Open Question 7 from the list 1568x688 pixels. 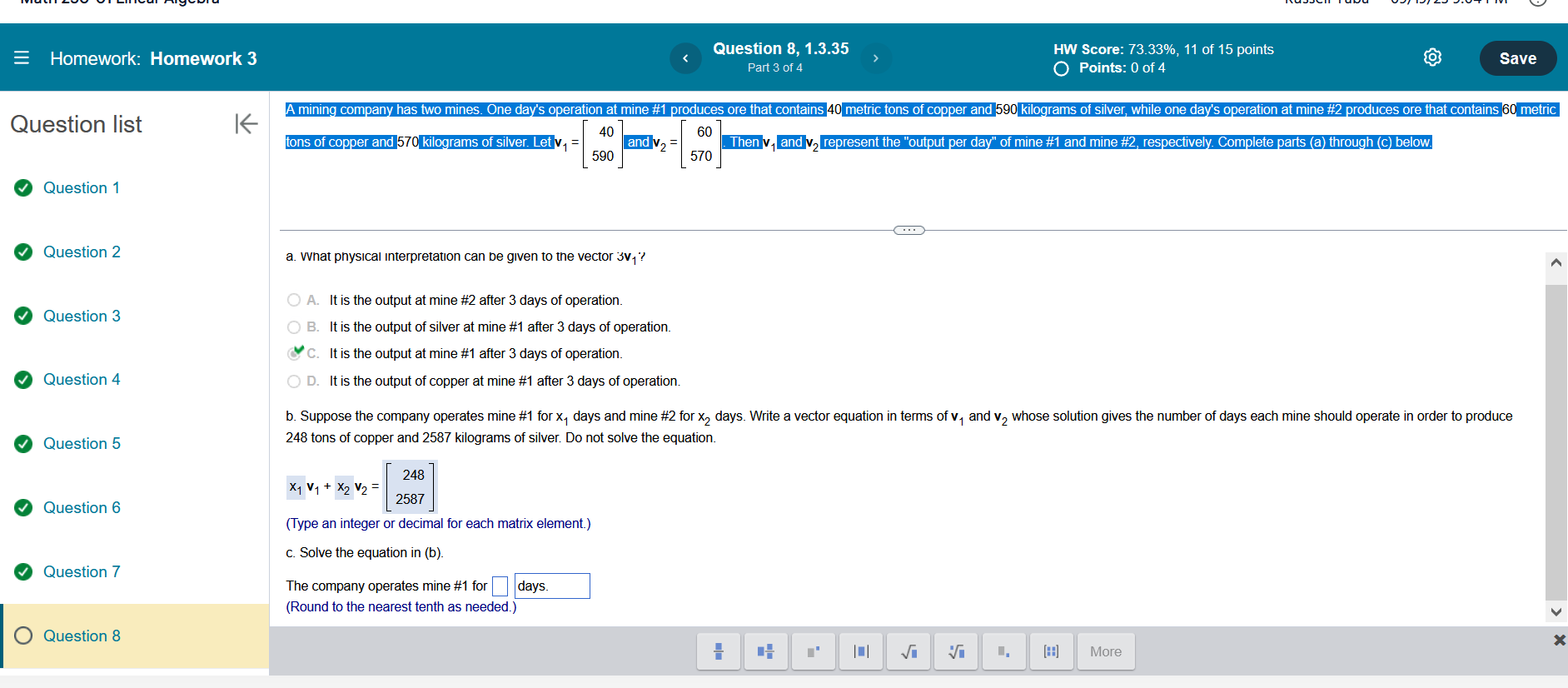(82, 571)
